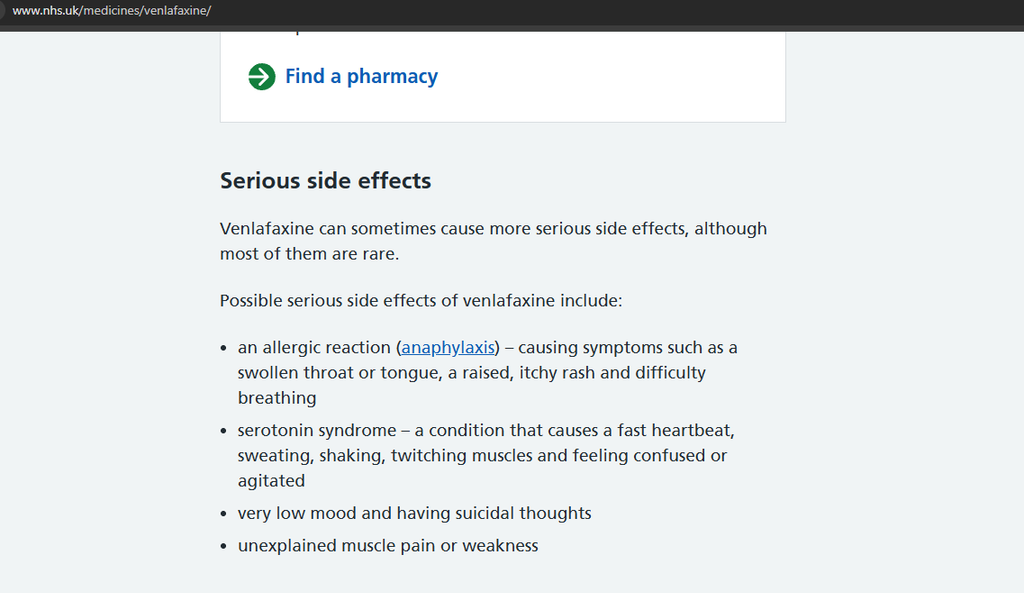Screen dimensions: 1024x593
Task: Click the word 'breathing' in the first bullet
Action: 277,398
